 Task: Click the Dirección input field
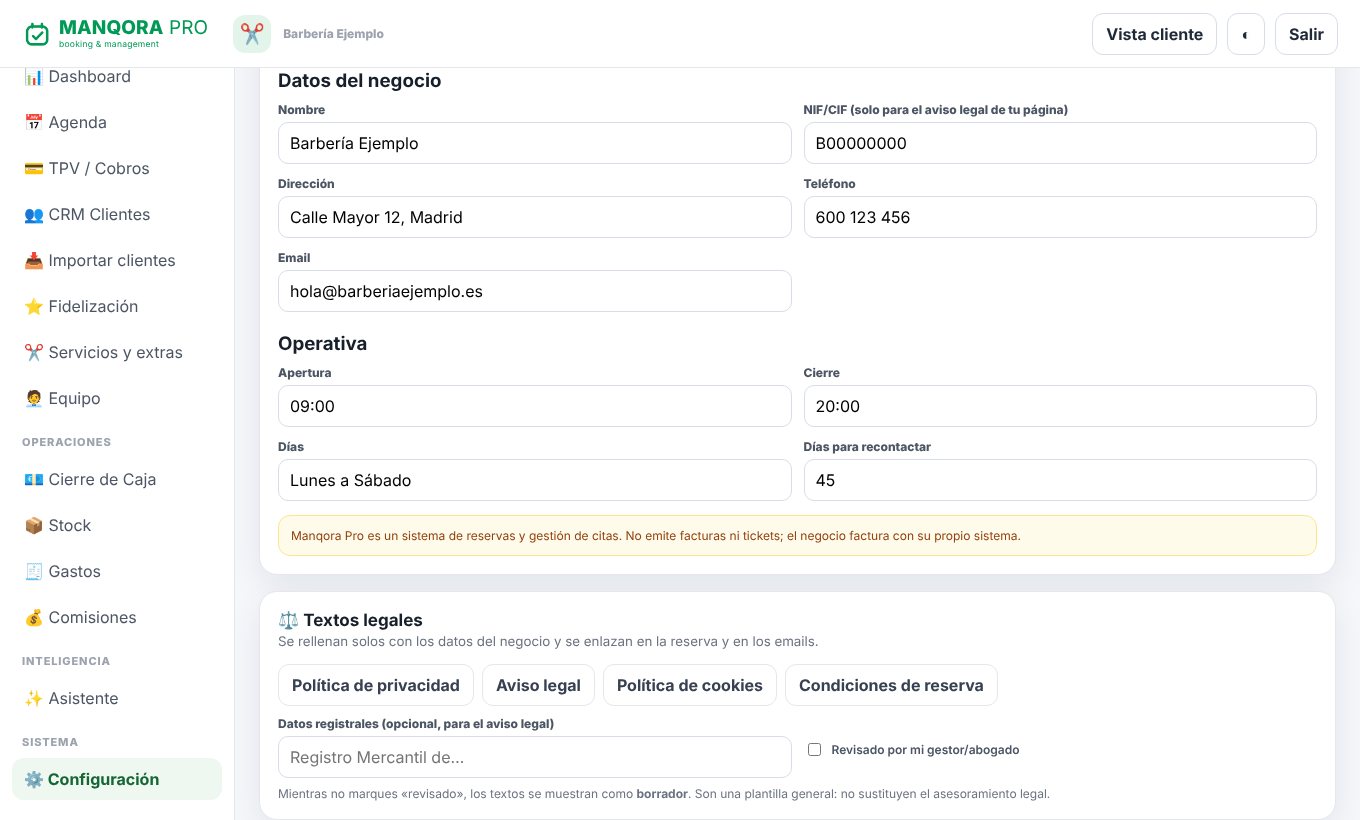tap(535, 217)
